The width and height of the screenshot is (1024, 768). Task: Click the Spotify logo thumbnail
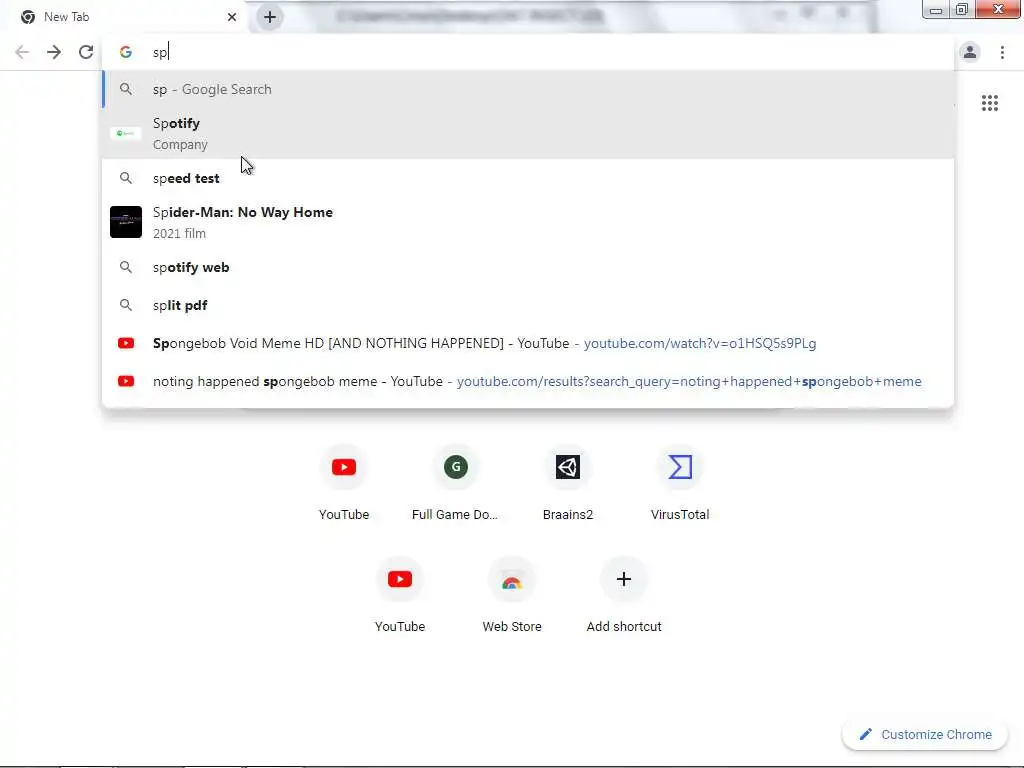(125, 133)
